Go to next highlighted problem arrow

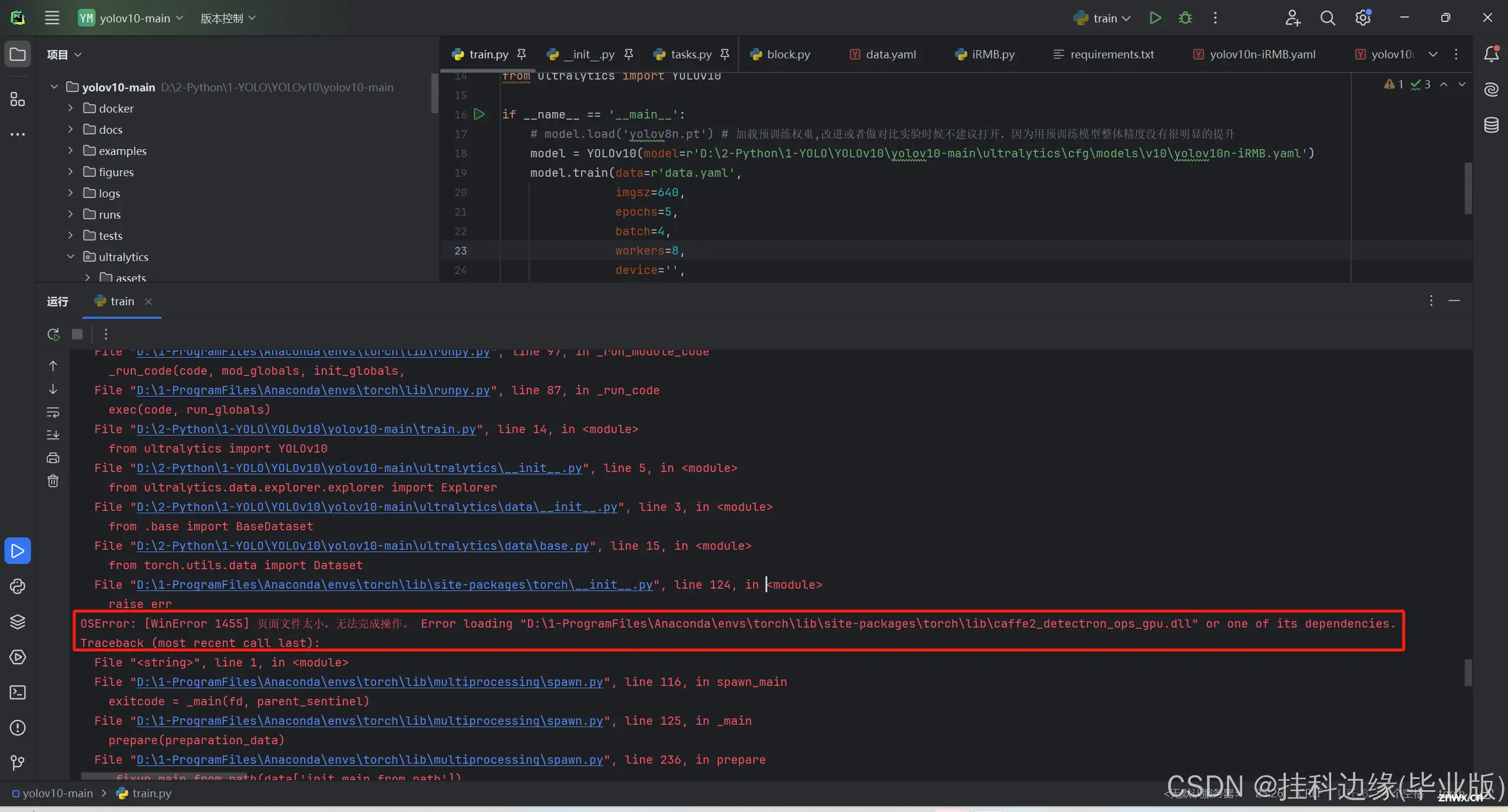click(1462, 84)
